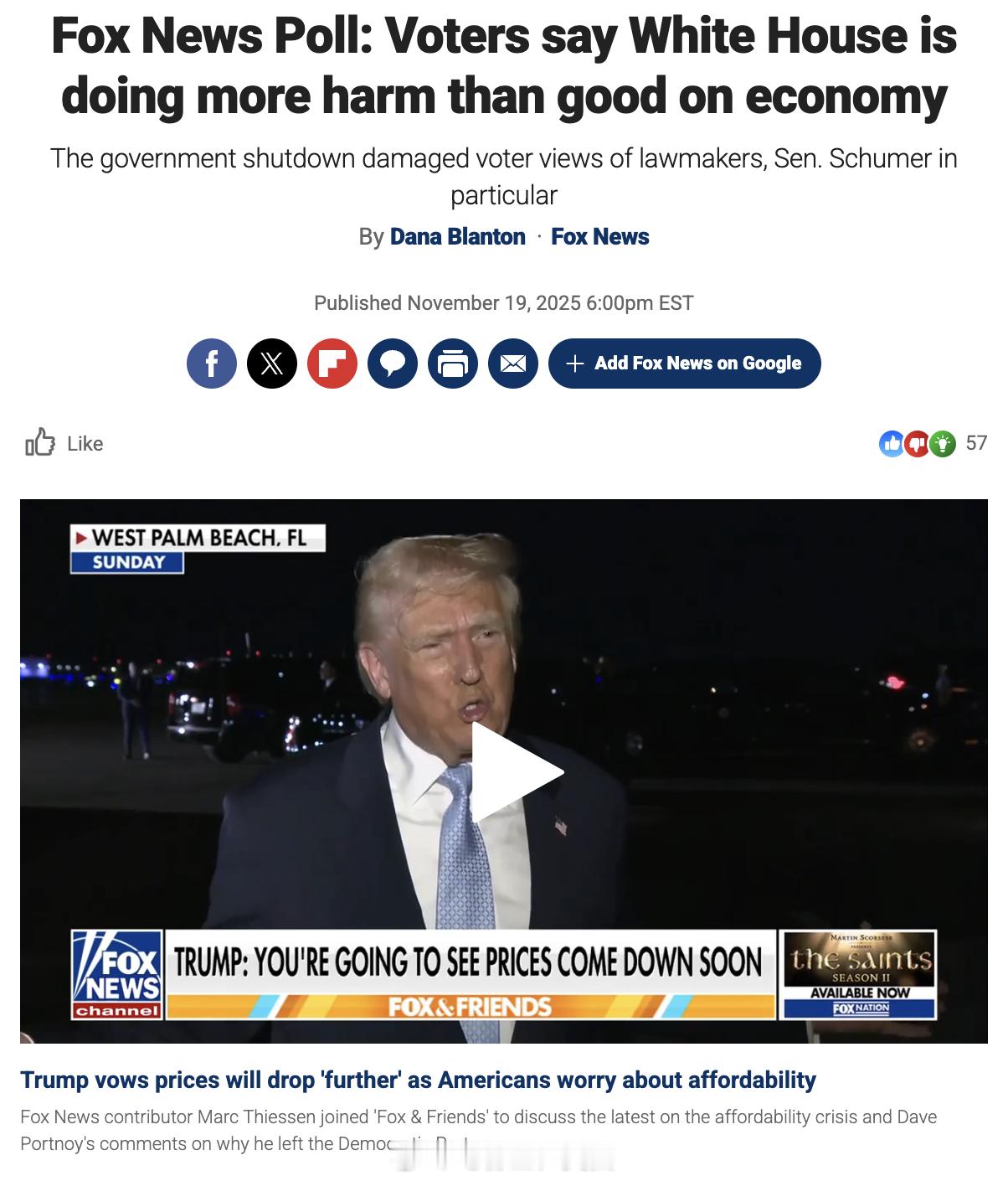Click the print article icon
This screenshot has height=1181, width=1008.
click(x=453, y=364)
